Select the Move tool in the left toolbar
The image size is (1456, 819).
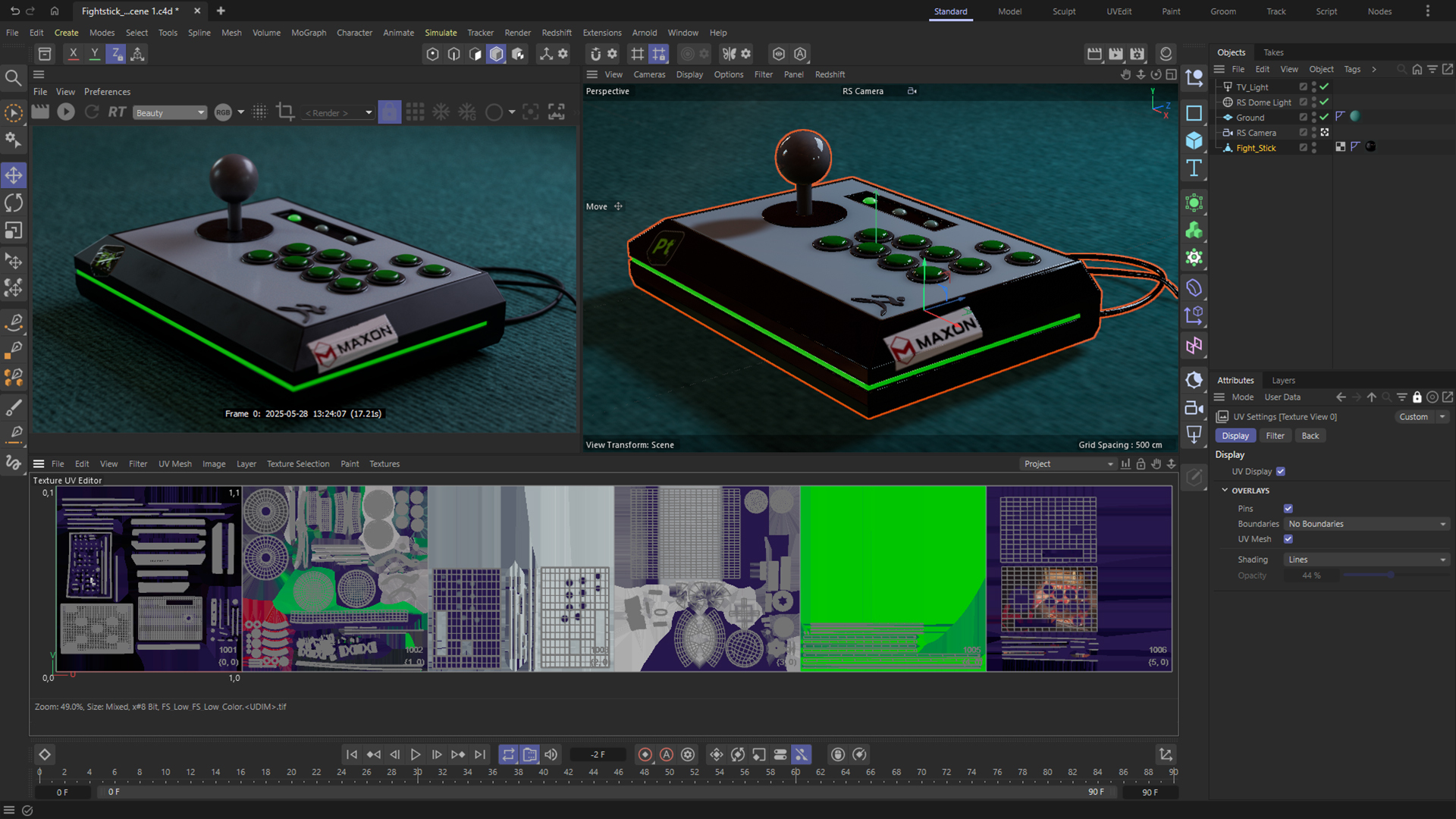tap(14, 174)
